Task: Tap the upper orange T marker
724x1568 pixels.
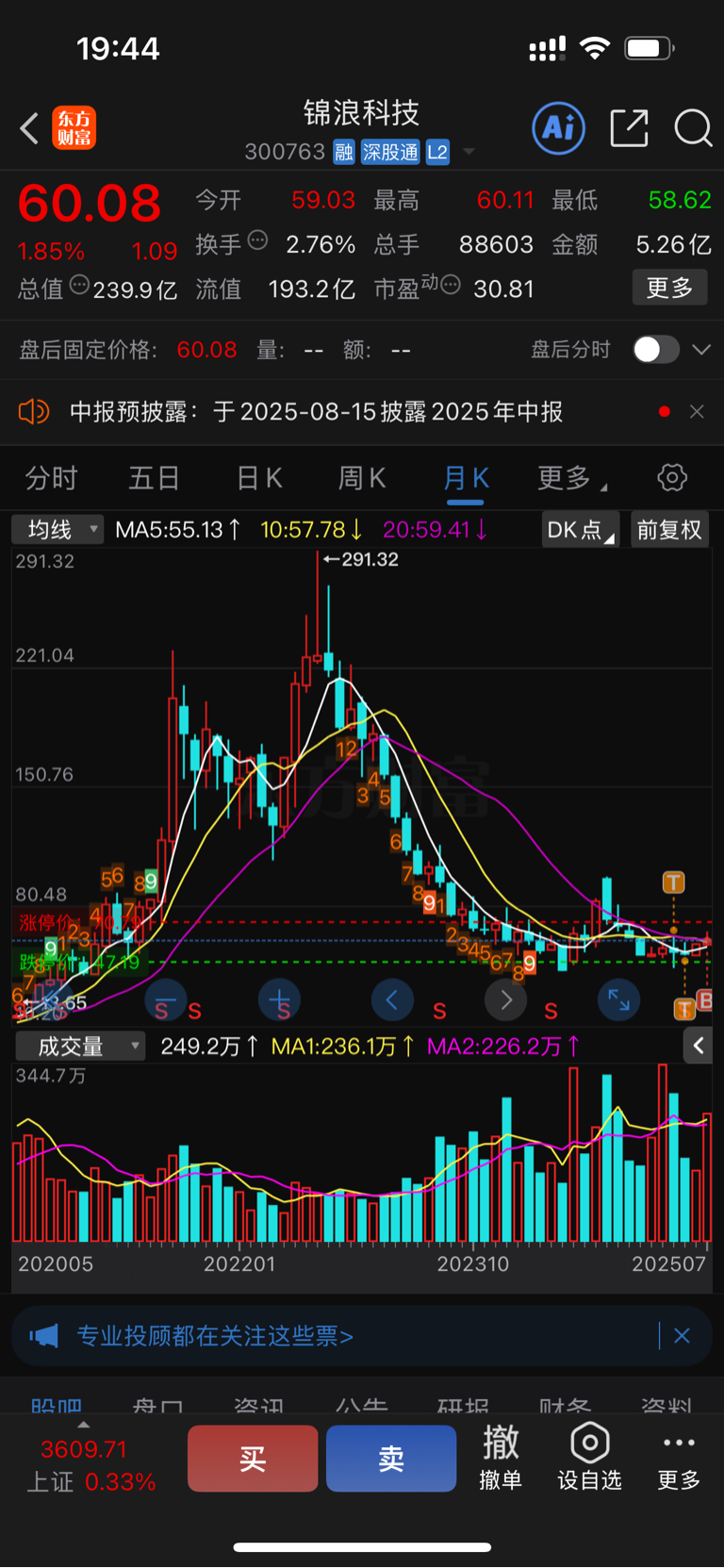Action: (x=673, y=883)
